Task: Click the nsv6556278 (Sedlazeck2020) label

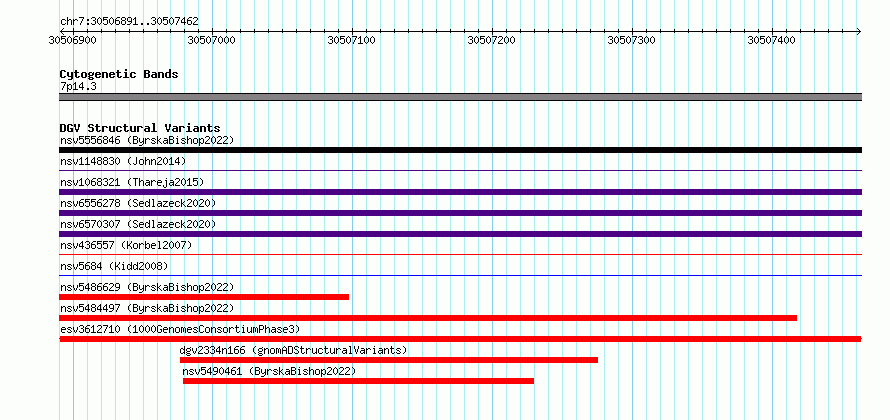Action: pos(138,203)
